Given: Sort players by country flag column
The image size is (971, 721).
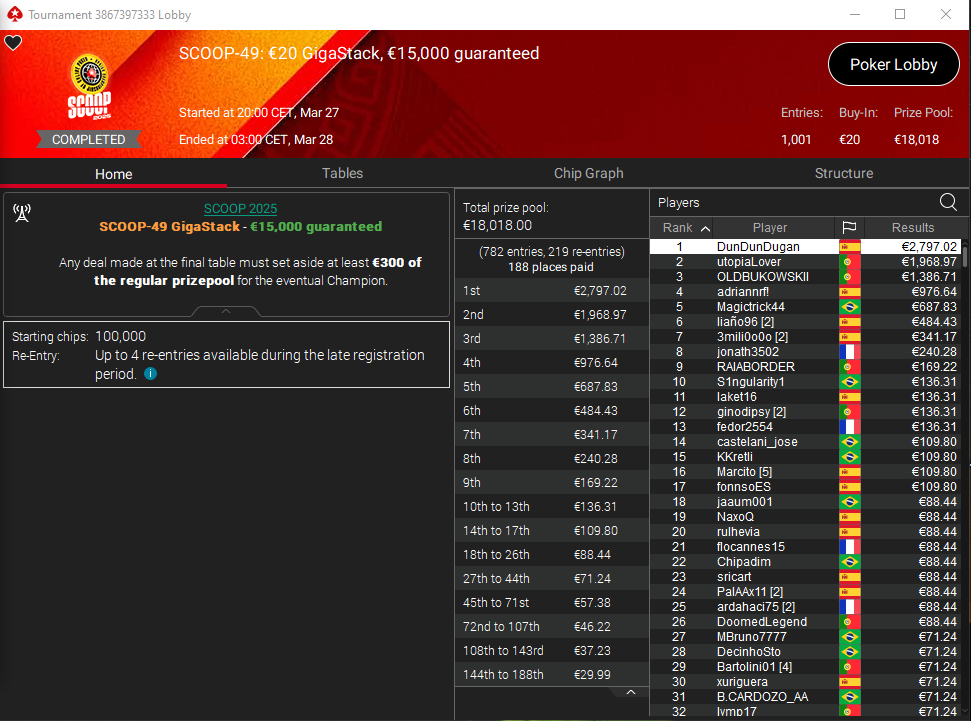Looking at the screenshot, I should tap(849, 227).
